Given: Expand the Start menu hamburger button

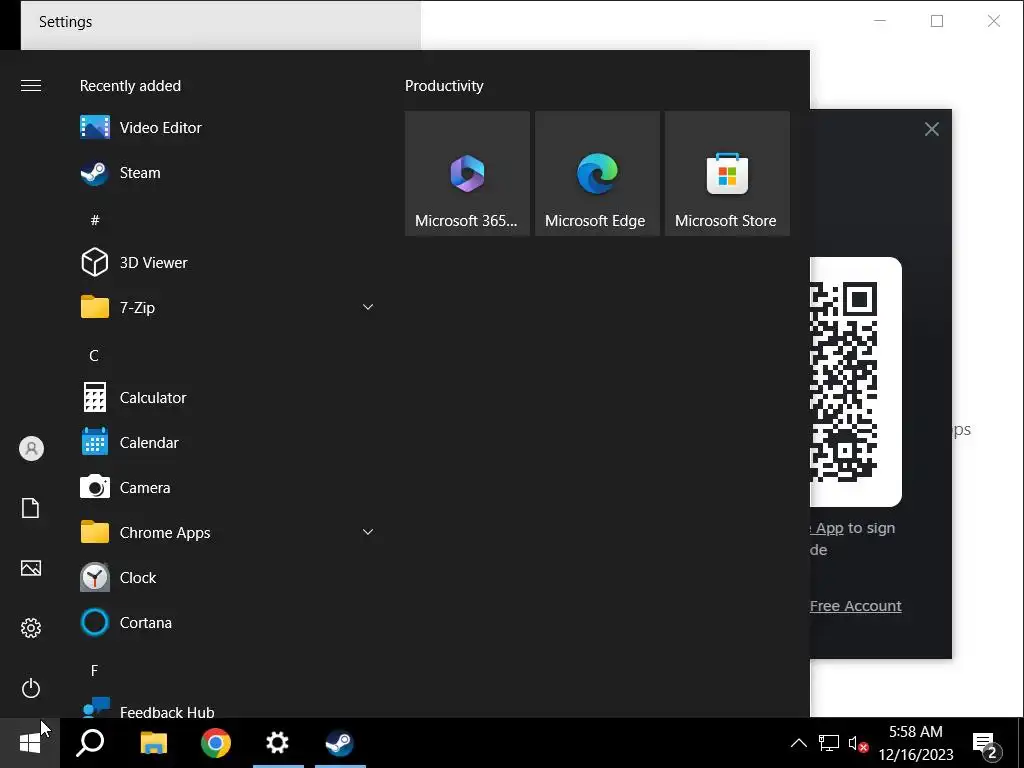Looking at the screenshot, I should (x=31, y=86).
